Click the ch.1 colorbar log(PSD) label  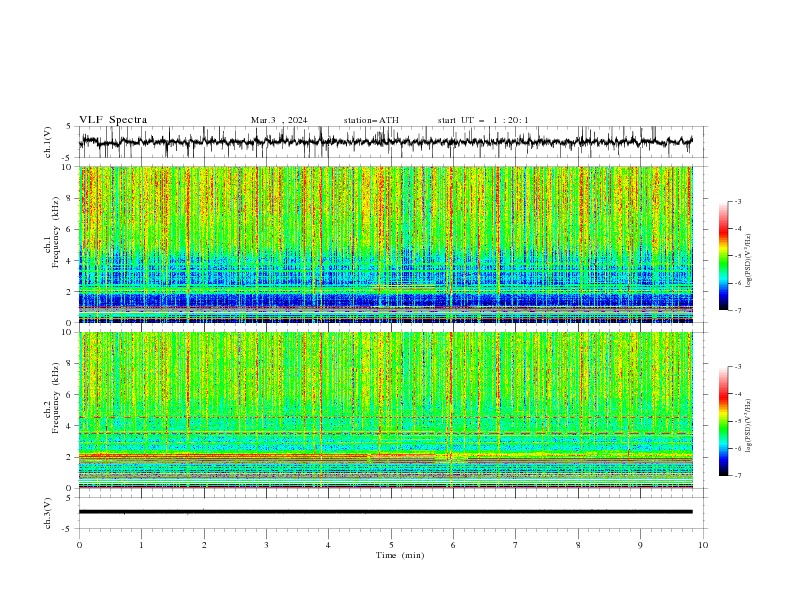(x=748, y=261)
